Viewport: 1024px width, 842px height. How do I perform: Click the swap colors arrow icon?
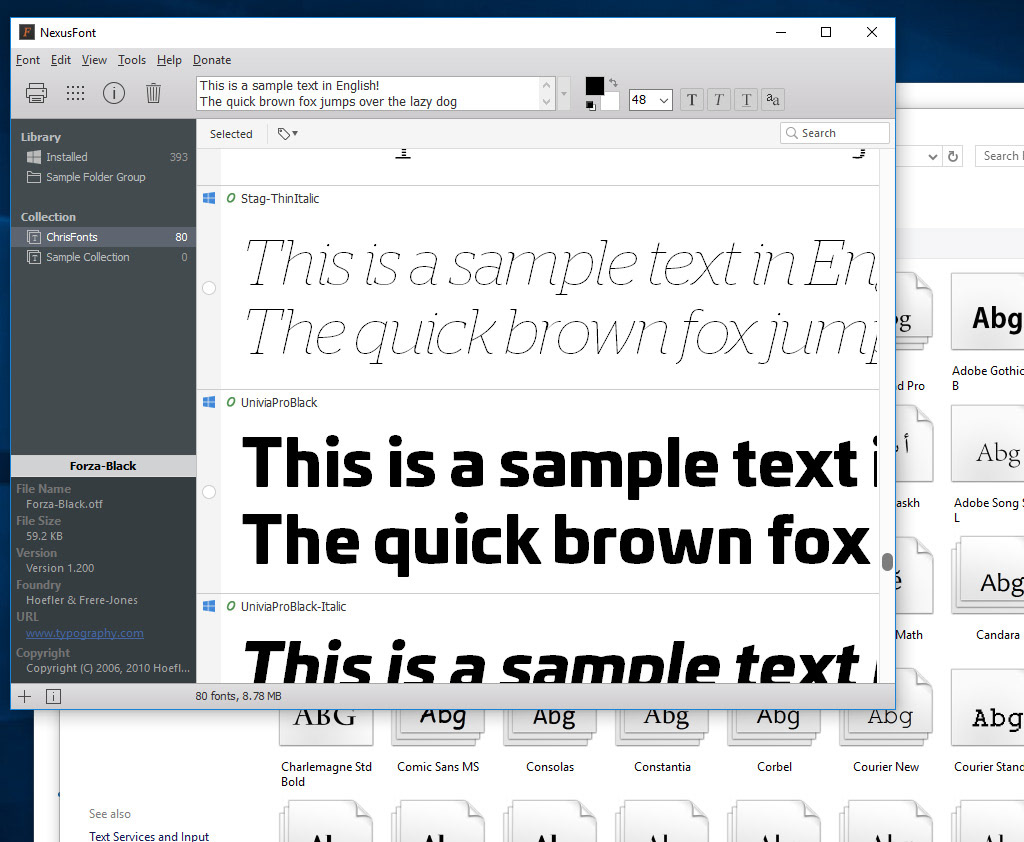click(613, 83)
